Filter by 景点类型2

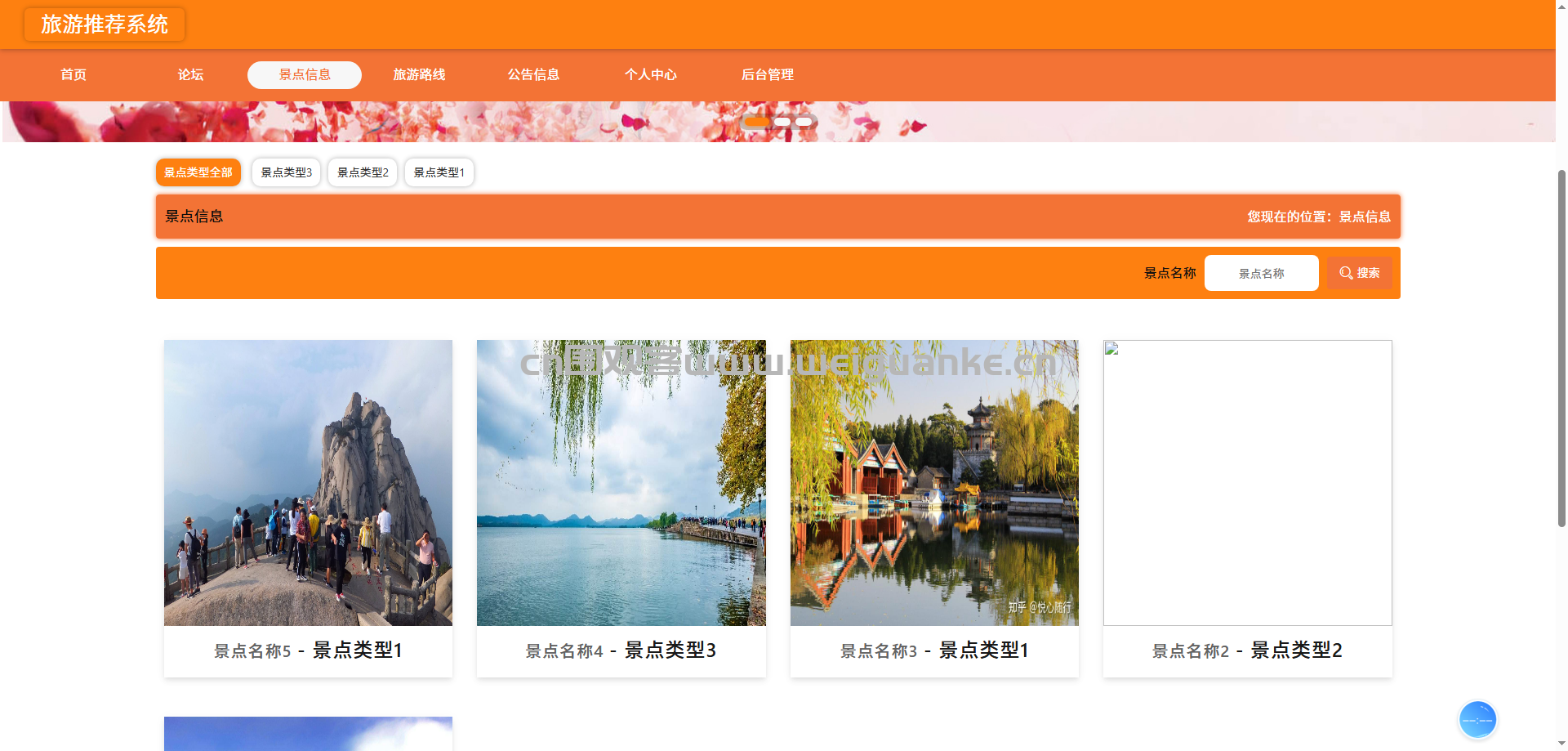click(x=363, y=172)
